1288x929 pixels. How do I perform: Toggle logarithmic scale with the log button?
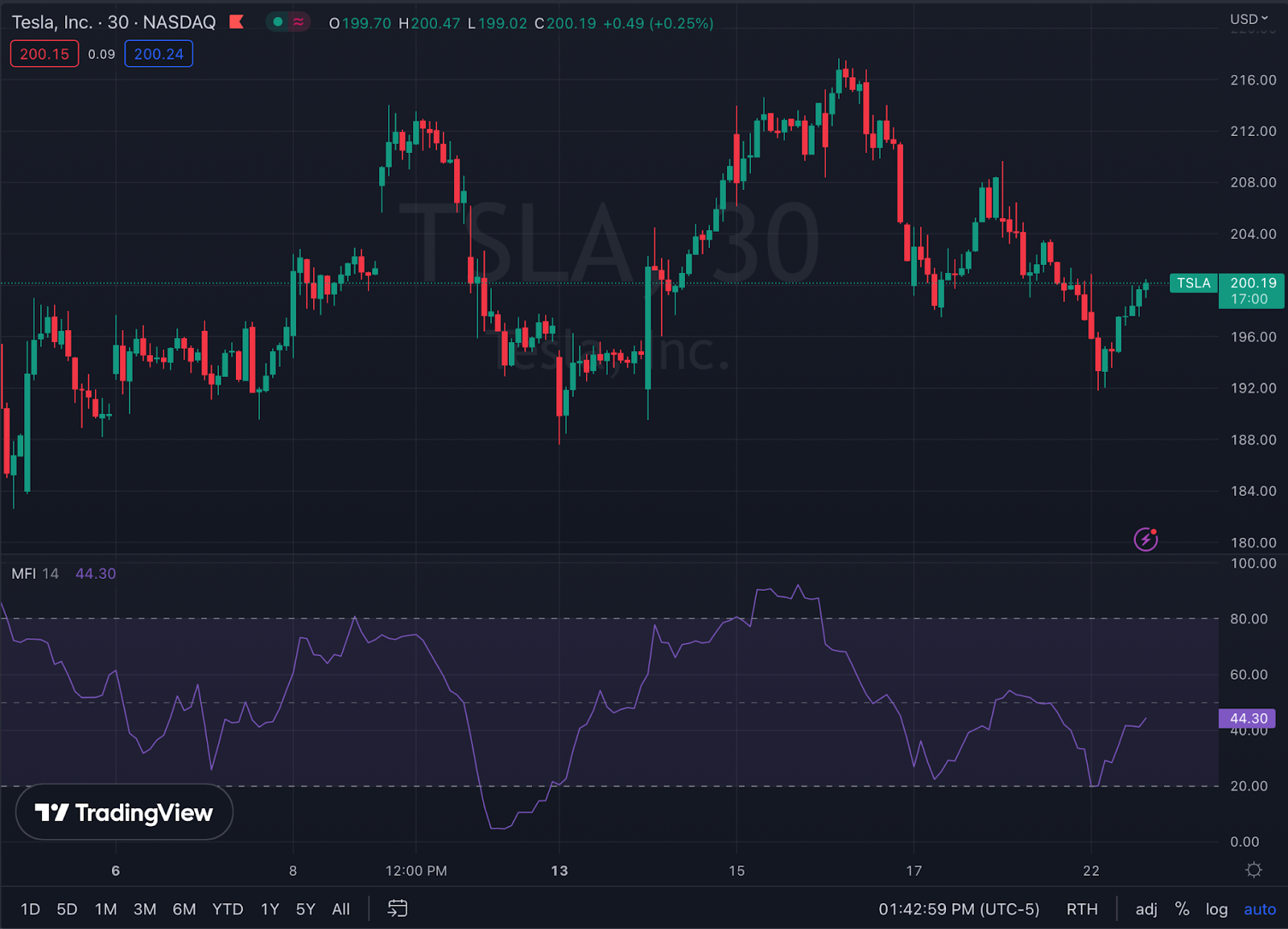pyautogui.click(x=1216, y=908)
